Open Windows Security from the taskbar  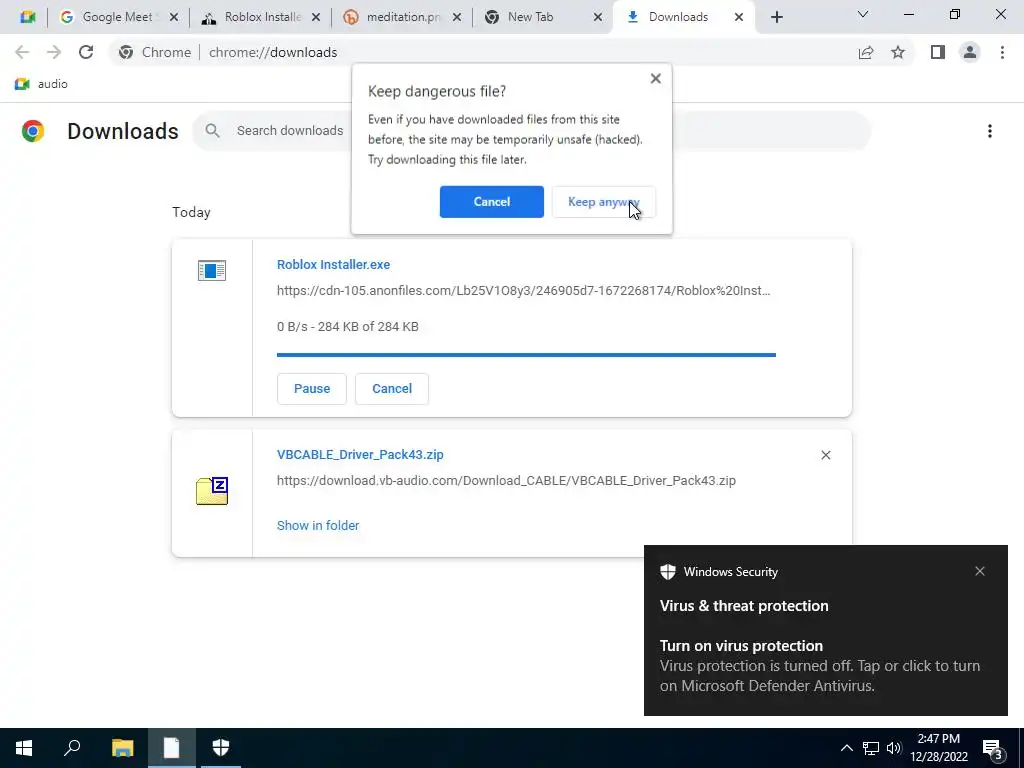(221, 748)
